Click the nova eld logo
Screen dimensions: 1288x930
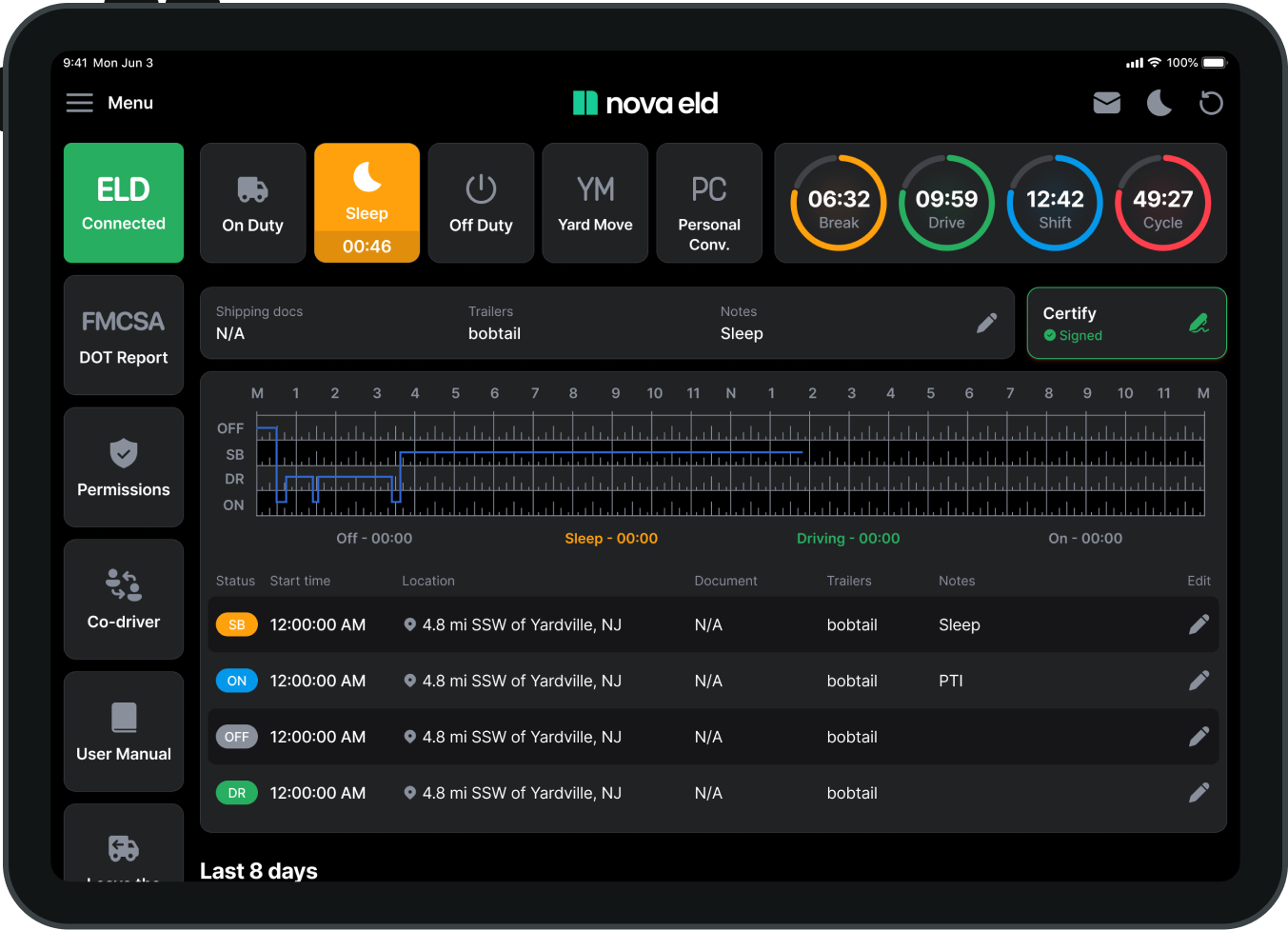[x=645, y=103]
